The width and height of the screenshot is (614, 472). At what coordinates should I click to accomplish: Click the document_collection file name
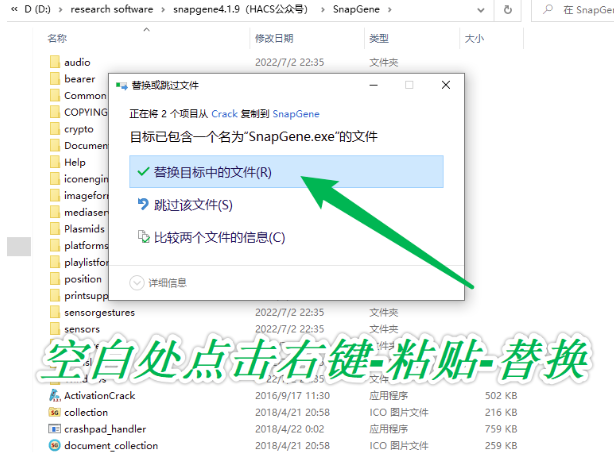111,445
